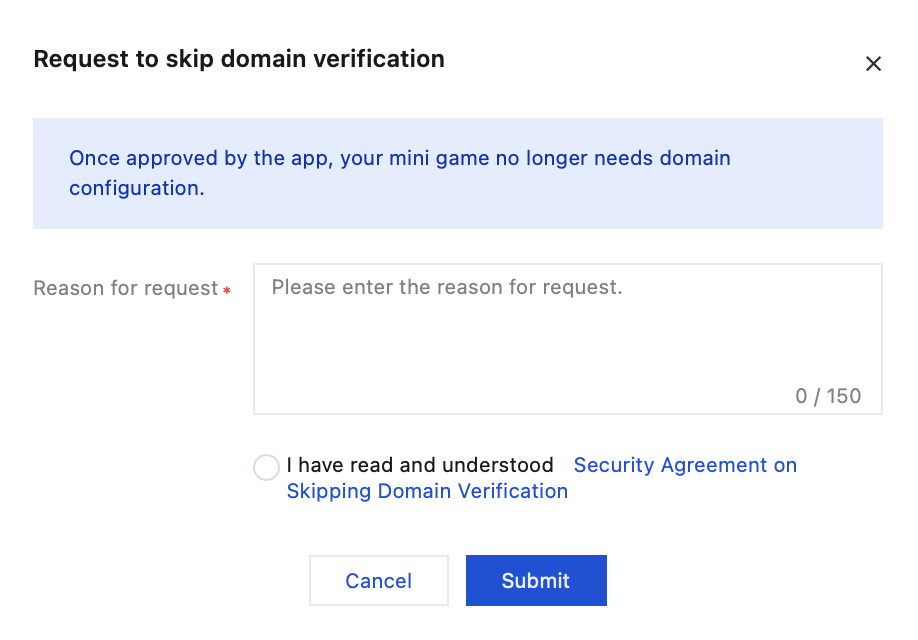Click the '0 / 150' character counter
The width and height of the screenshot is (918, 640).
828,396
